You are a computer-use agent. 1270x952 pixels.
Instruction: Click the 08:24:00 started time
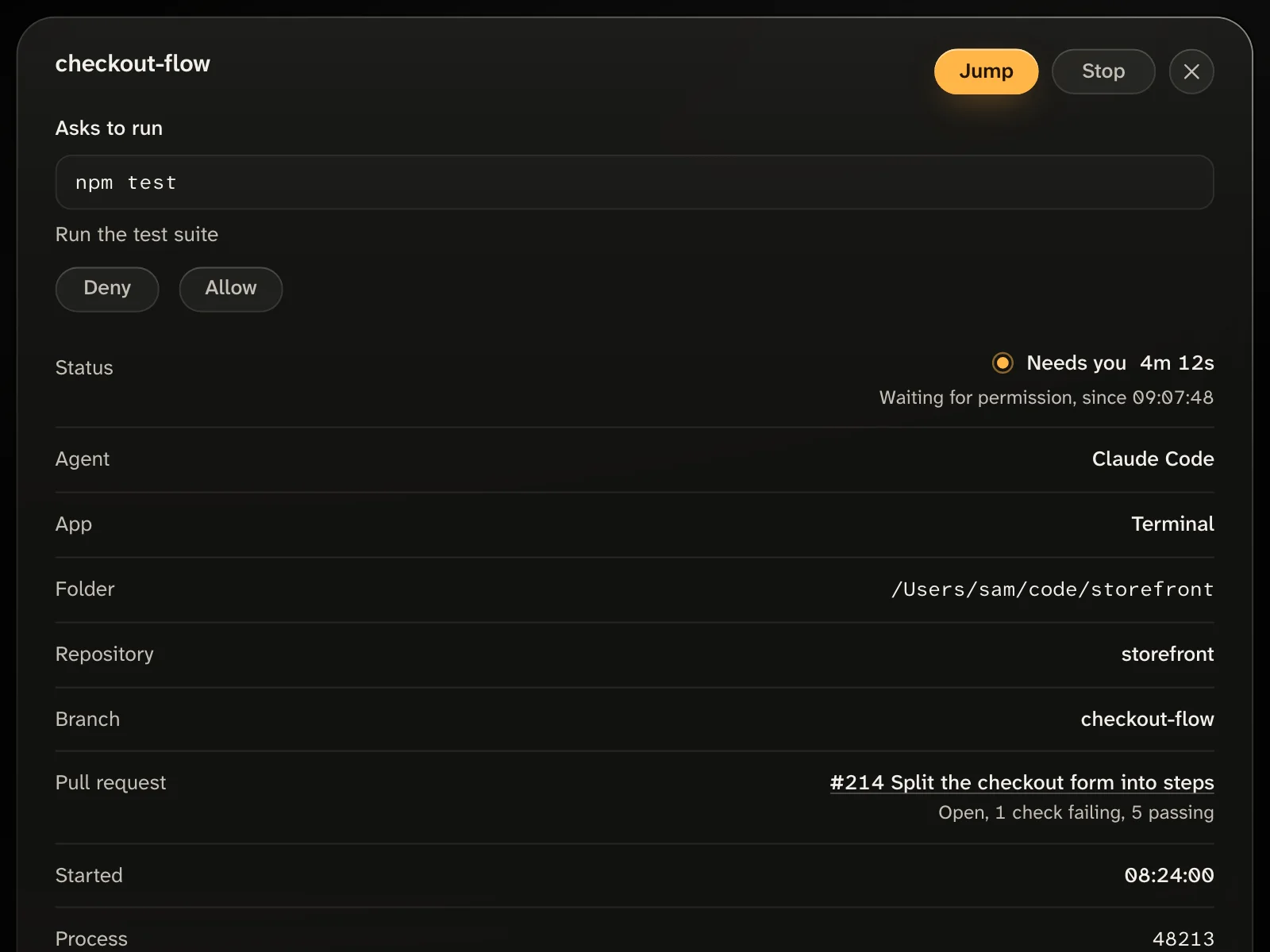click(1169, 875)
